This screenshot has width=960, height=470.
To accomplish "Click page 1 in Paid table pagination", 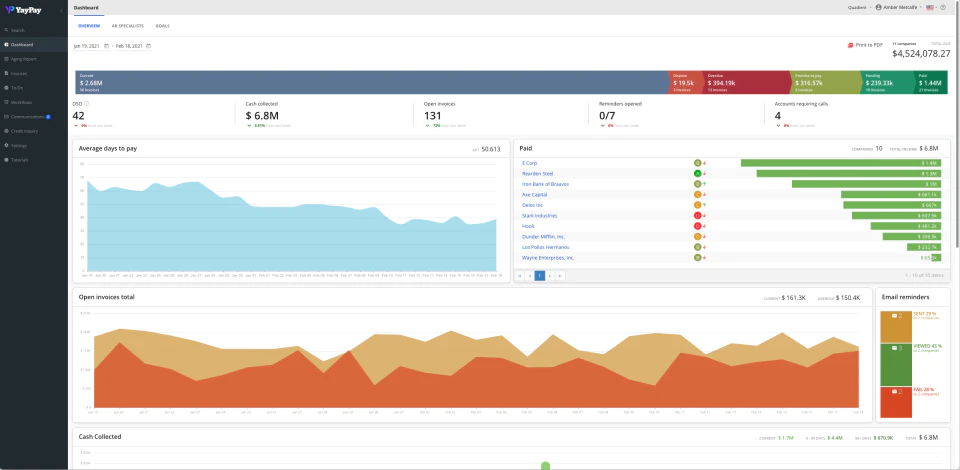I will pyautogui.click(x=539, y=276).
